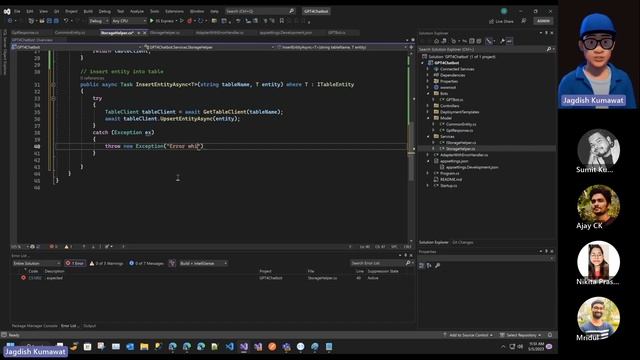Click the Visual Studio logo icon
This screenshot has height=360, width=640.
pyautogui.click(x=7, y=11)
